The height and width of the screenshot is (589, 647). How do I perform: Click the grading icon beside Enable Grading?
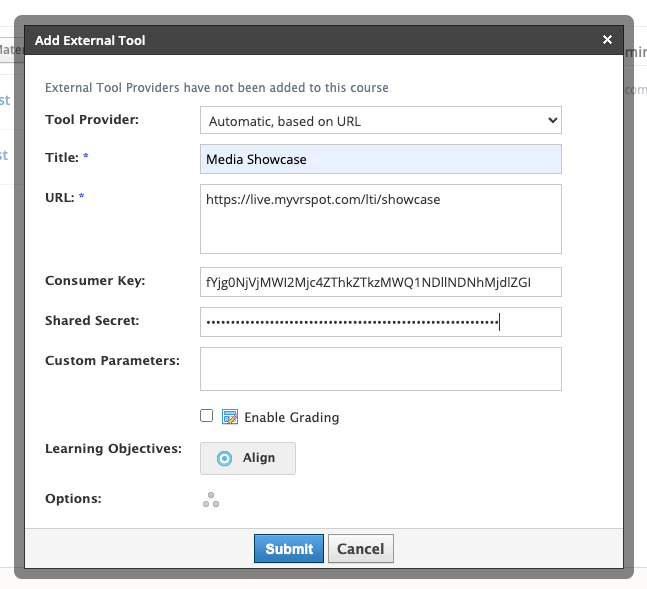[229, 417]
